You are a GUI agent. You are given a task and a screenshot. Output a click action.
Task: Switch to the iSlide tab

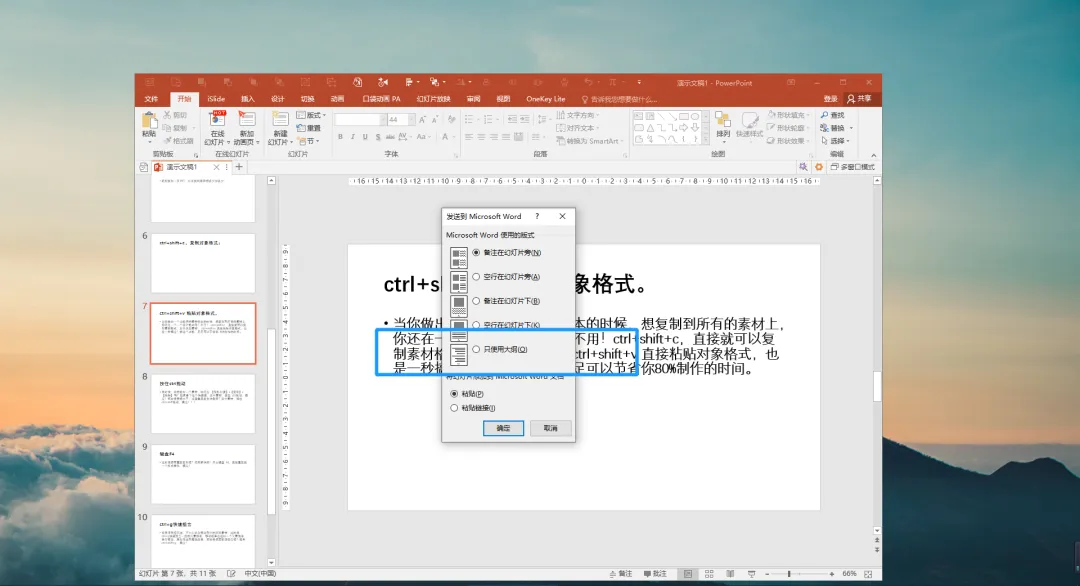[x=216, y=99]
